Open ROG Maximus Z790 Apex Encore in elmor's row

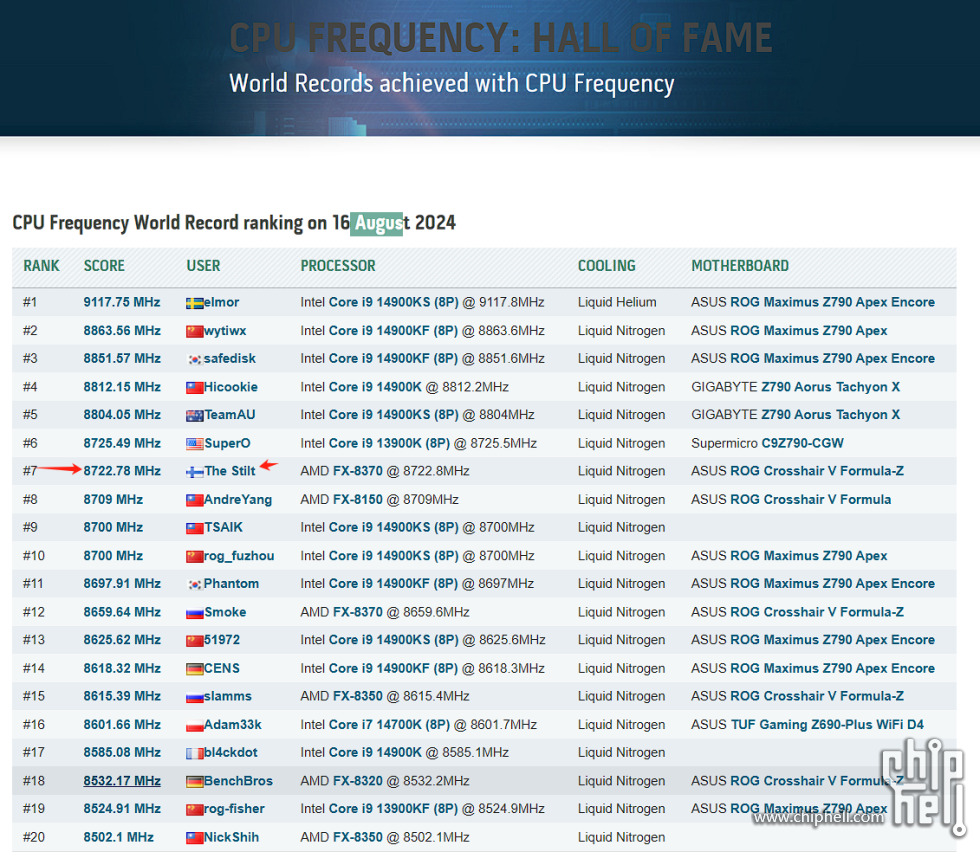[x=832, y=302]
